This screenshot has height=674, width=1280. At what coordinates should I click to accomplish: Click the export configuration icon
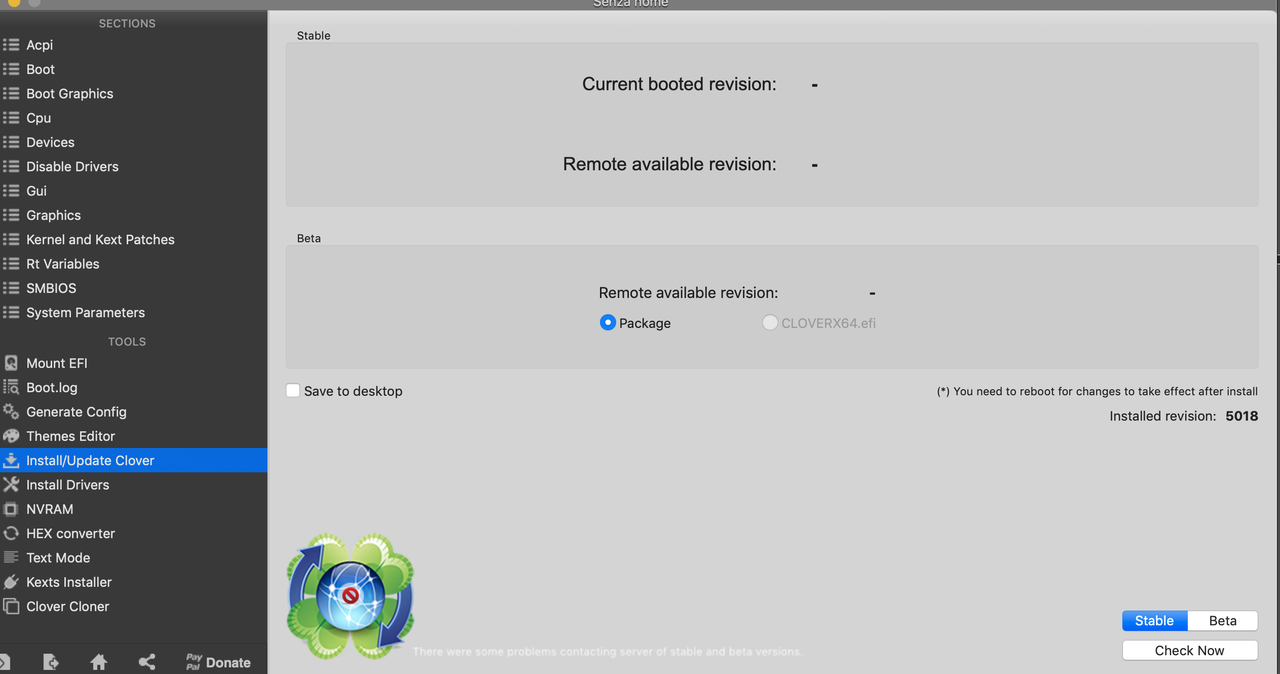coord(51,662)
